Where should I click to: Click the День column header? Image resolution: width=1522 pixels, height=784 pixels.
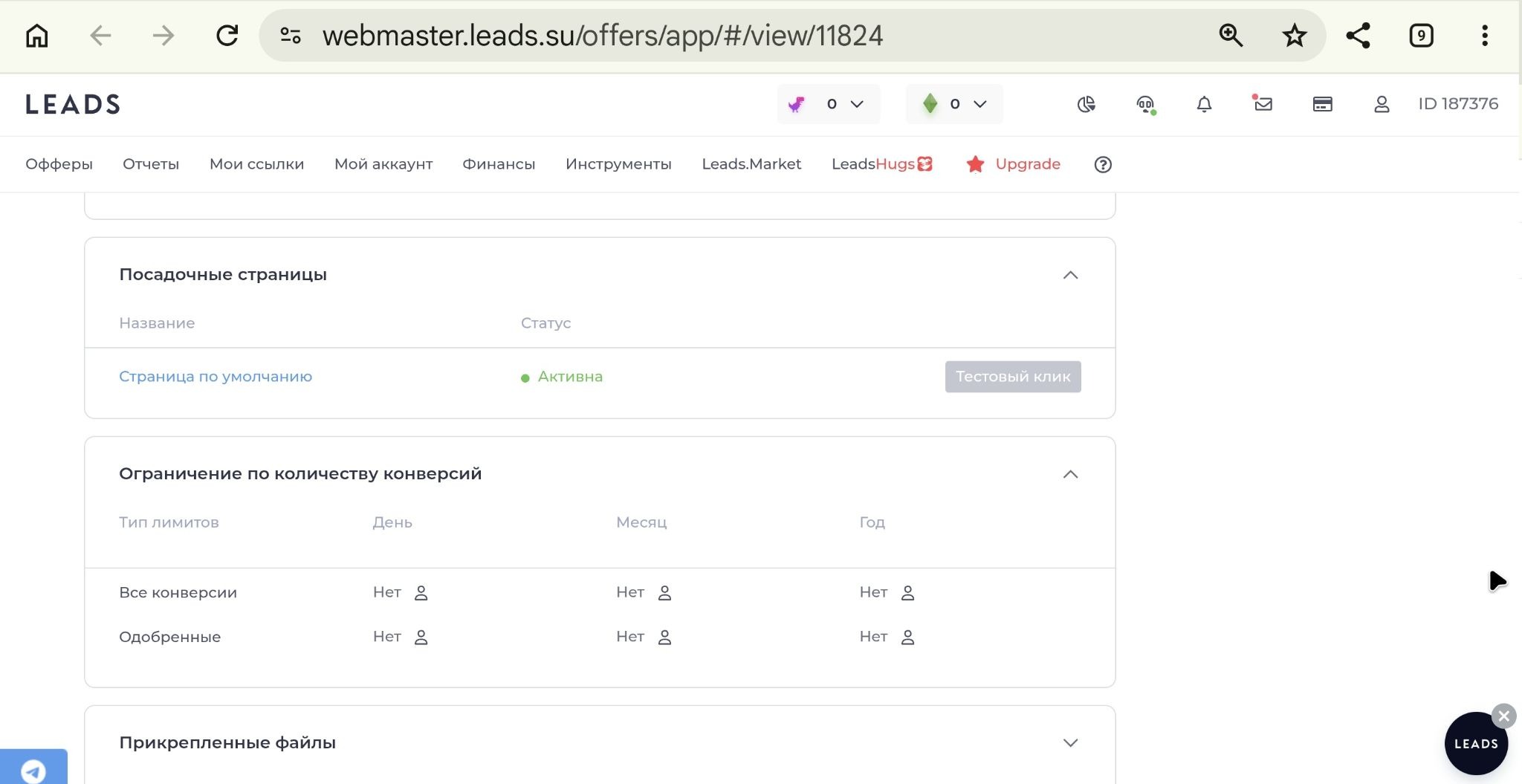click(x=392, y=522)
